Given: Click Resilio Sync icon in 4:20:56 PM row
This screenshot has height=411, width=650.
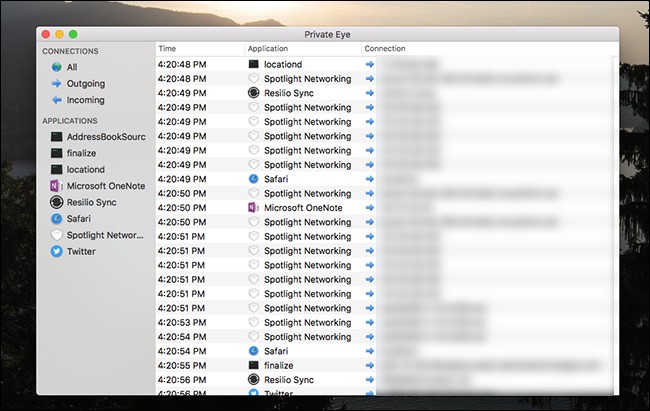Looking at the screenshot, I should pyautogui.click(x=253, y=379).
